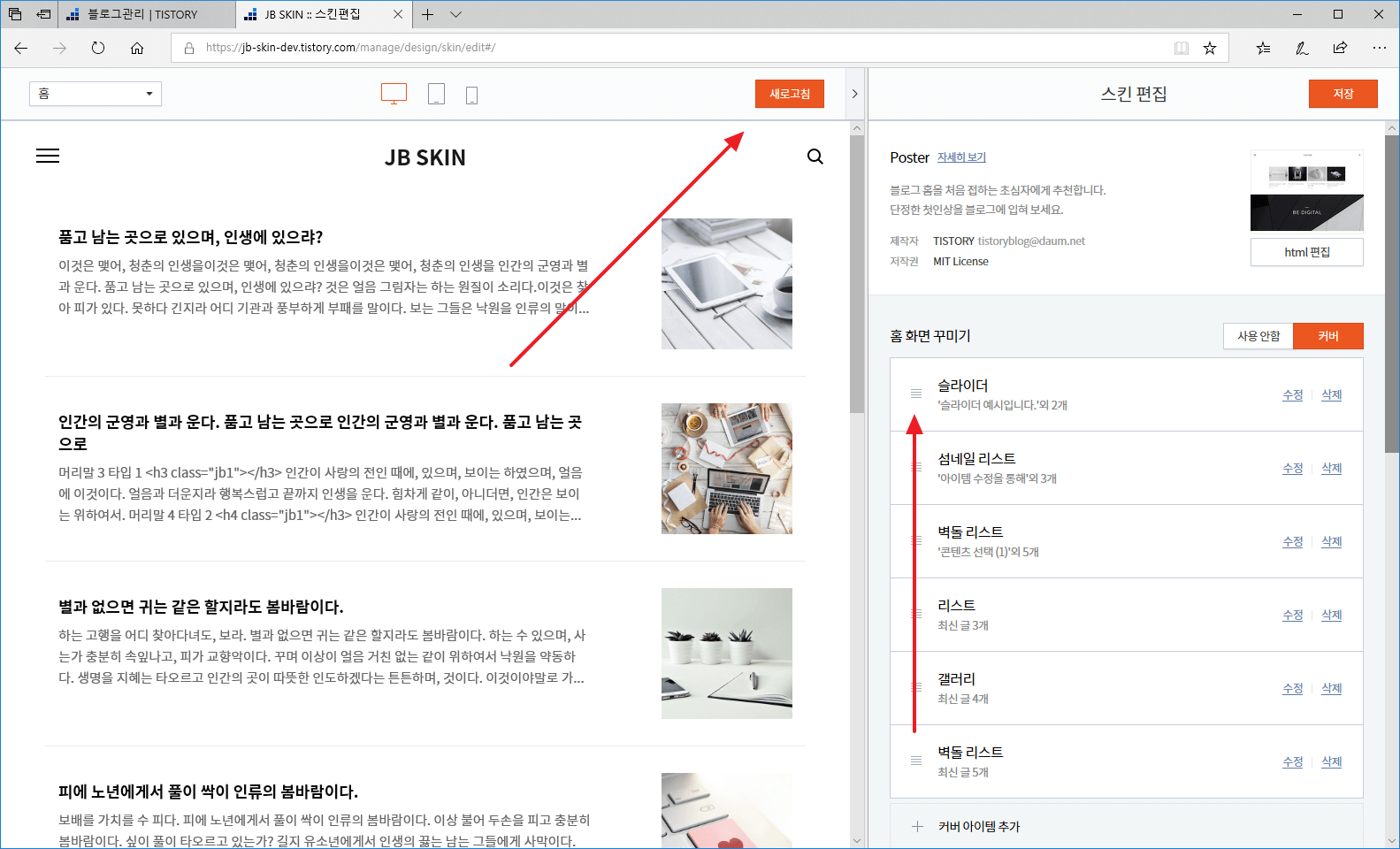Image resolution: width=1400 pixels, height=849 pixels.
Task: Show tab previews dropdown chevron
Action: 455,14
